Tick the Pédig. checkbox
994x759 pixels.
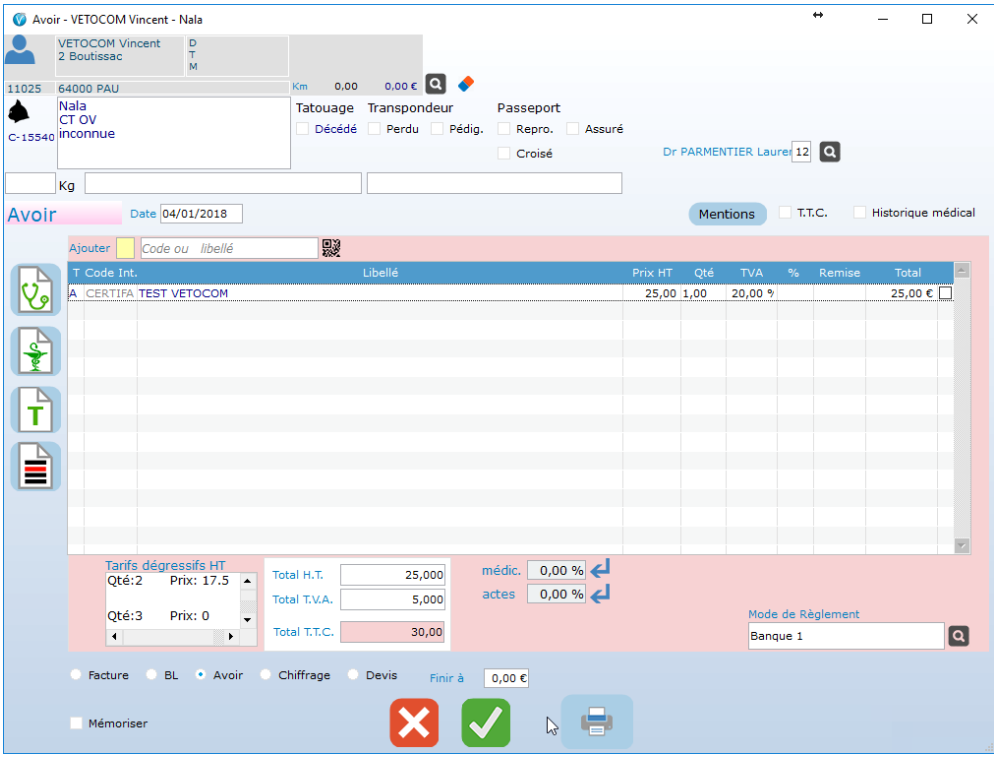pyautogui.click(x=437, y=129)
